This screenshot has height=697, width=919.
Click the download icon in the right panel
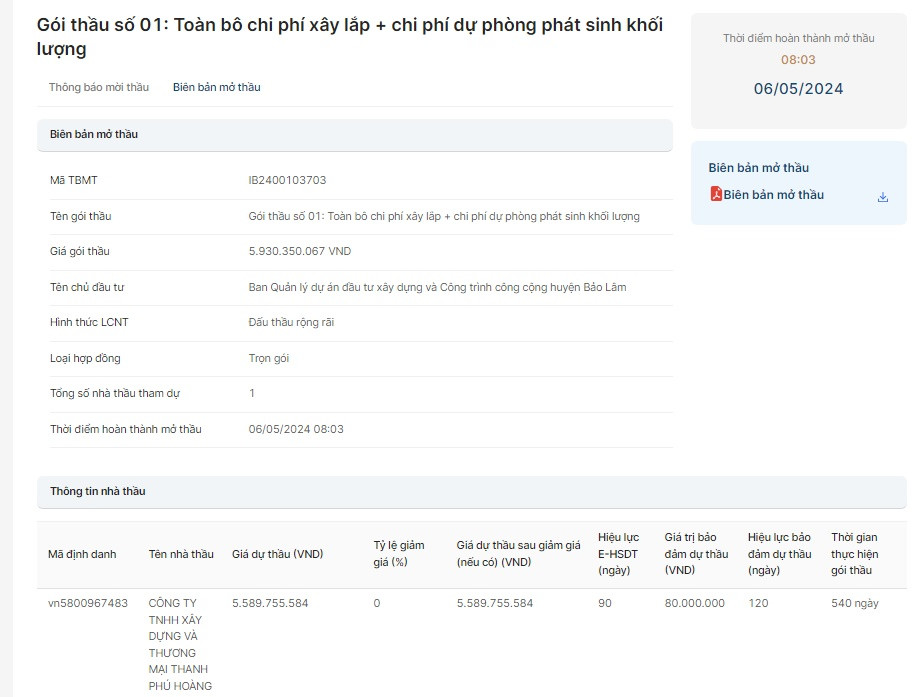(882, 197)
